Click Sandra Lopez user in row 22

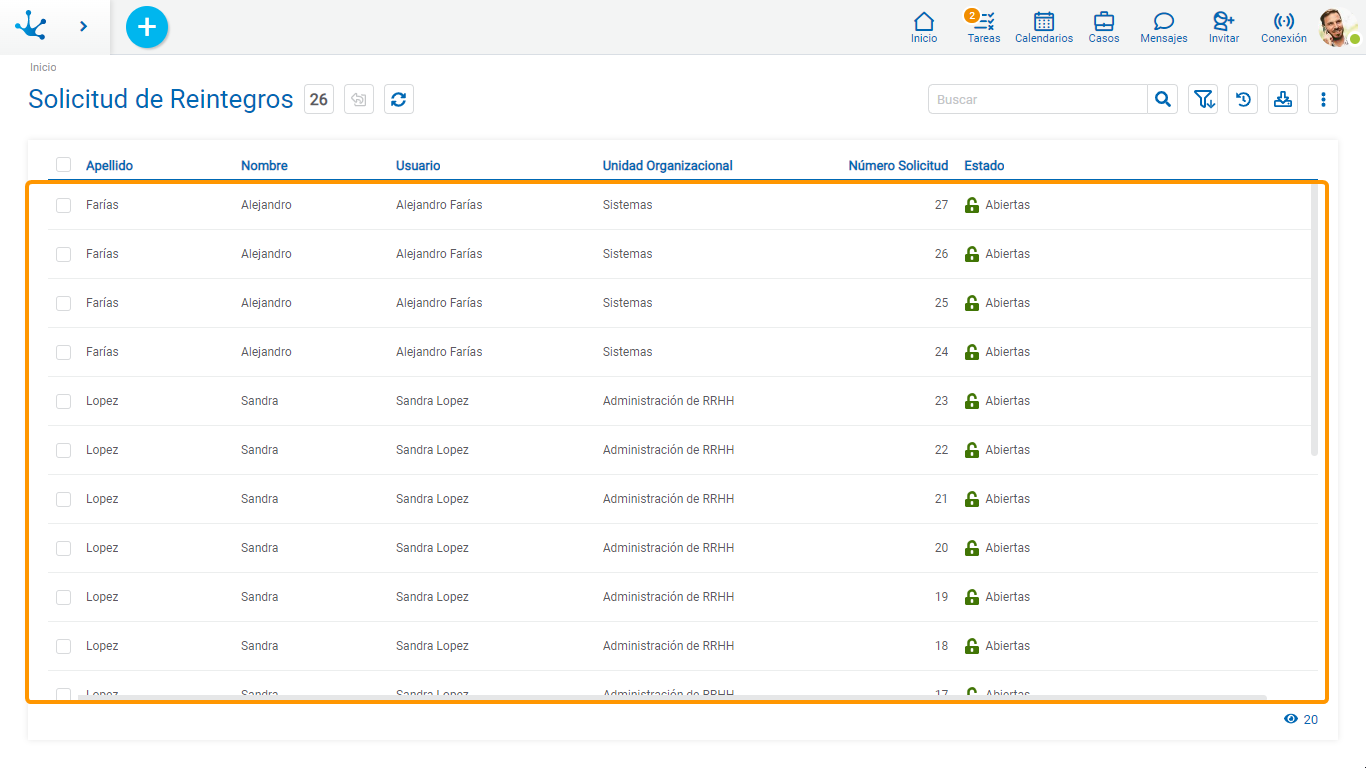click(432, 450)
